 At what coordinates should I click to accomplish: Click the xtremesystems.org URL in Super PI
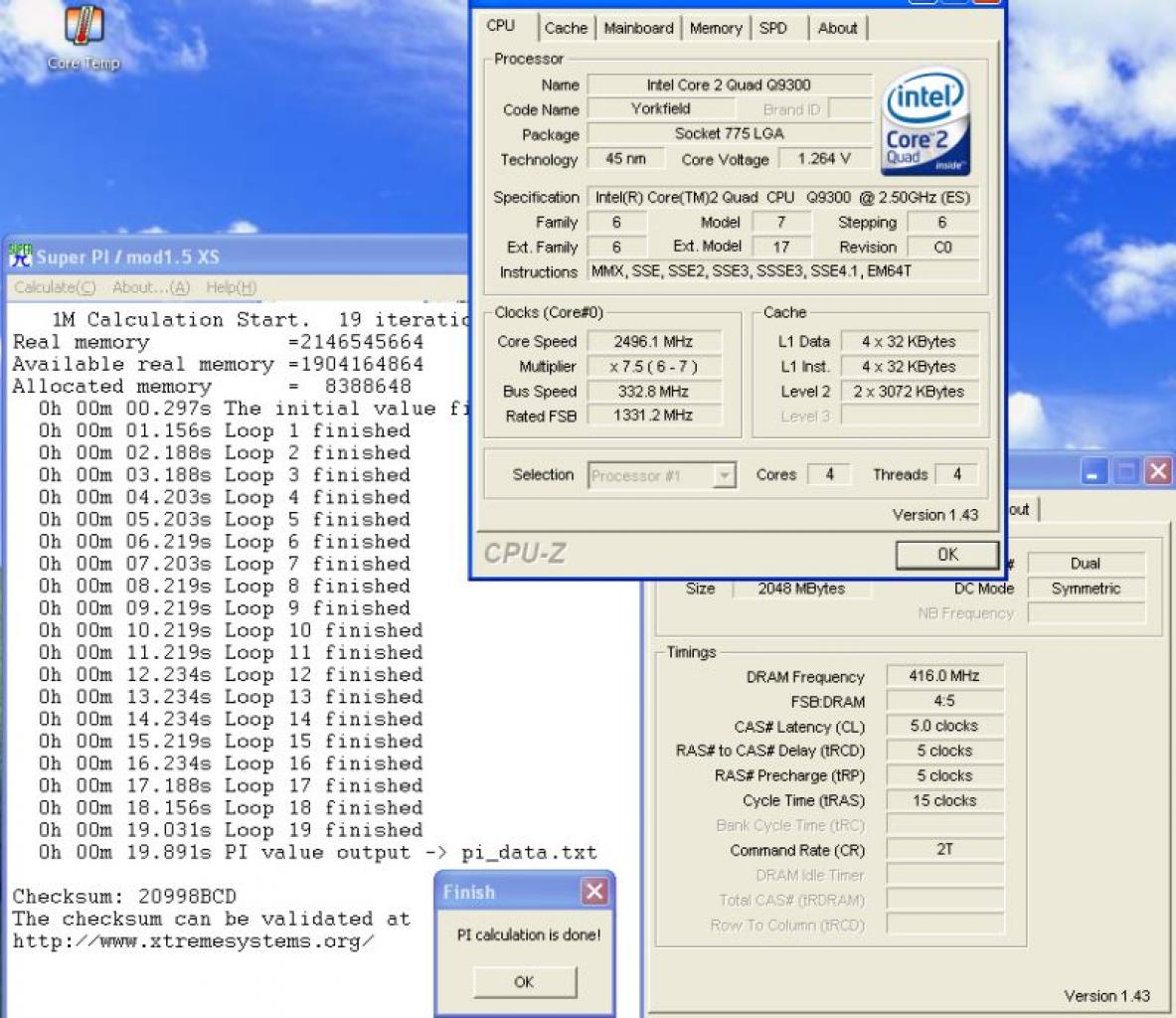coord(193,940)
